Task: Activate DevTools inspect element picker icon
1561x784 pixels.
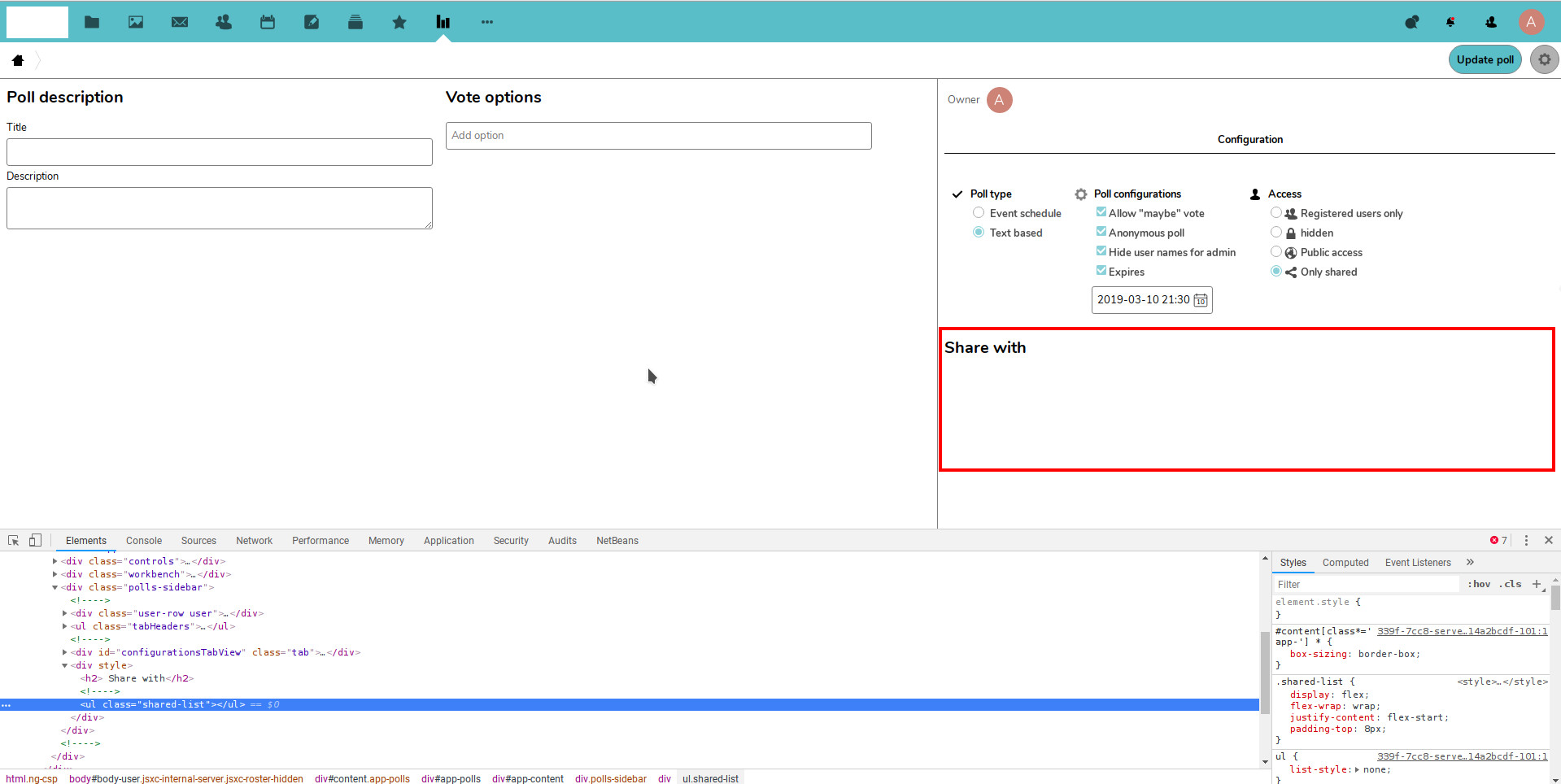Action: click(x=14, y=541)
